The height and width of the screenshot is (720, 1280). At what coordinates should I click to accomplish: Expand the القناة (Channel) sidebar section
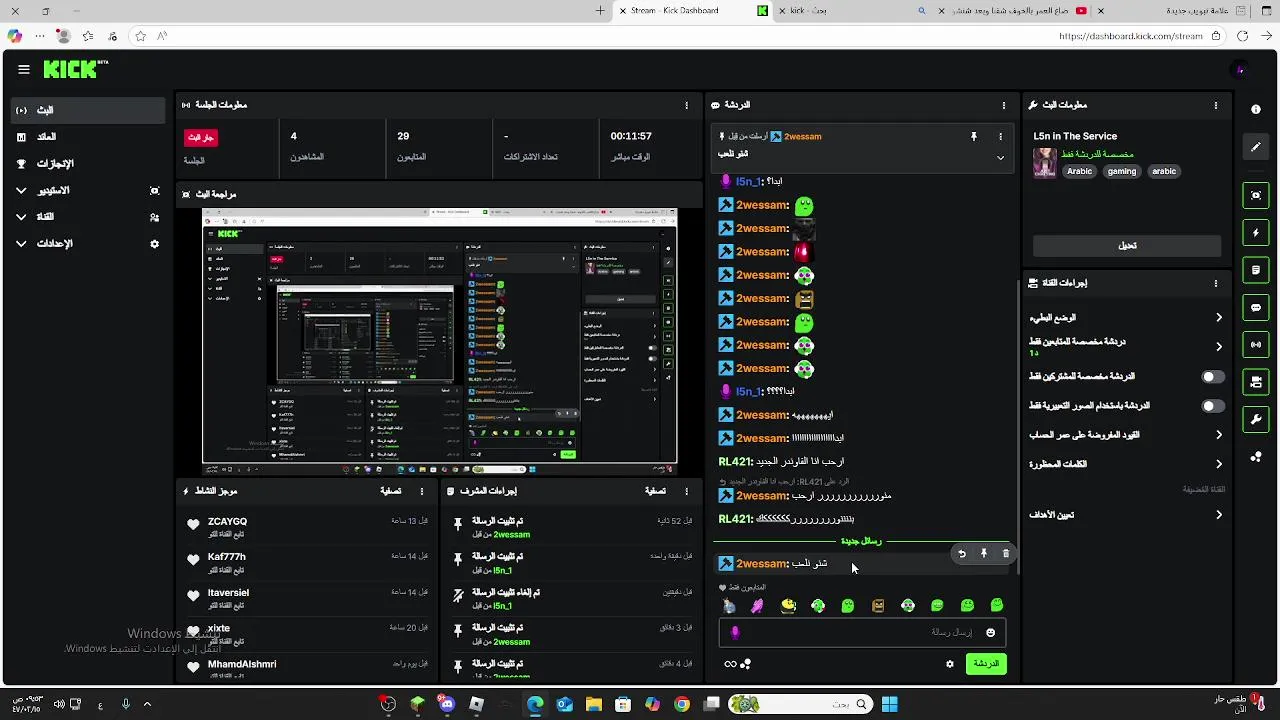(x=88, y=217)
